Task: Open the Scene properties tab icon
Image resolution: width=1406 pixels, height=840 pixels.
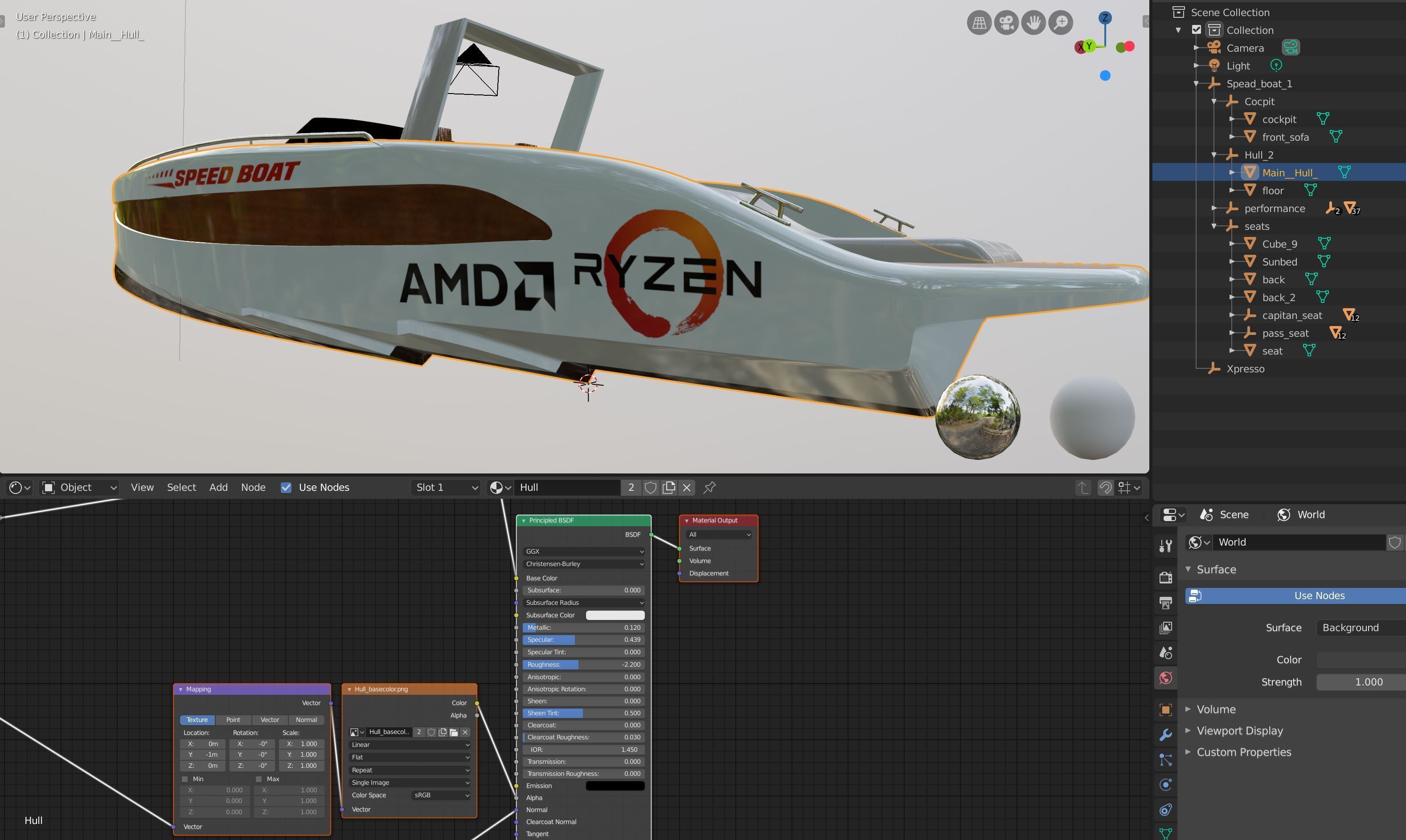Action: [1165, 652]
